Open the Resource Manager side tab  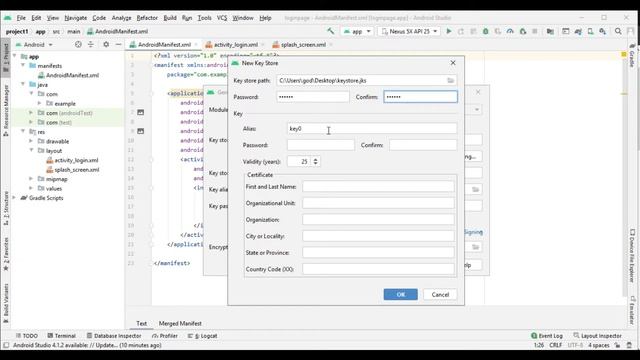coord(6,110)
